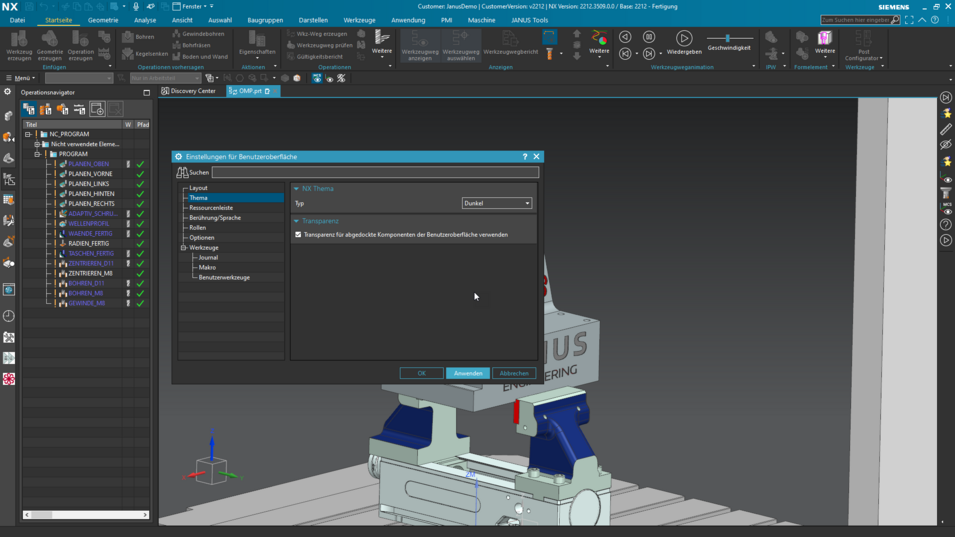955x537 pixels.
Task: Click command search field in ribbon bar
Action: pyautogui.click(x=859, y=20)
